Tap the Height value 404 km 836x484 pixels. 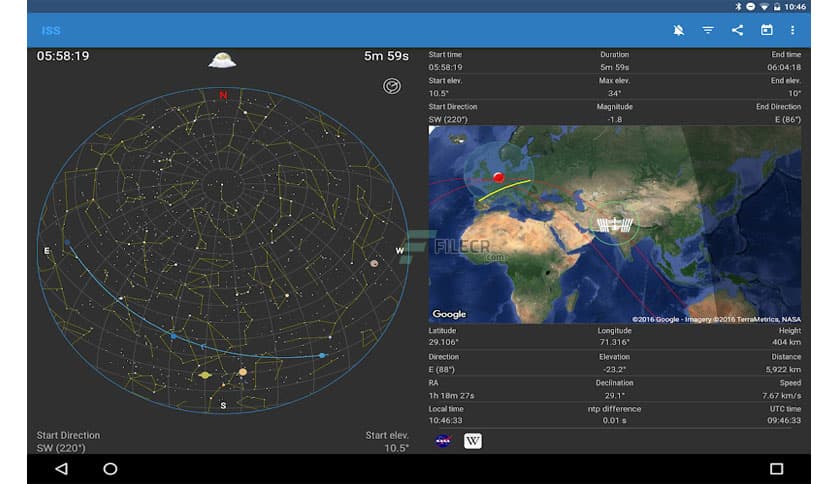pos(786,342)
